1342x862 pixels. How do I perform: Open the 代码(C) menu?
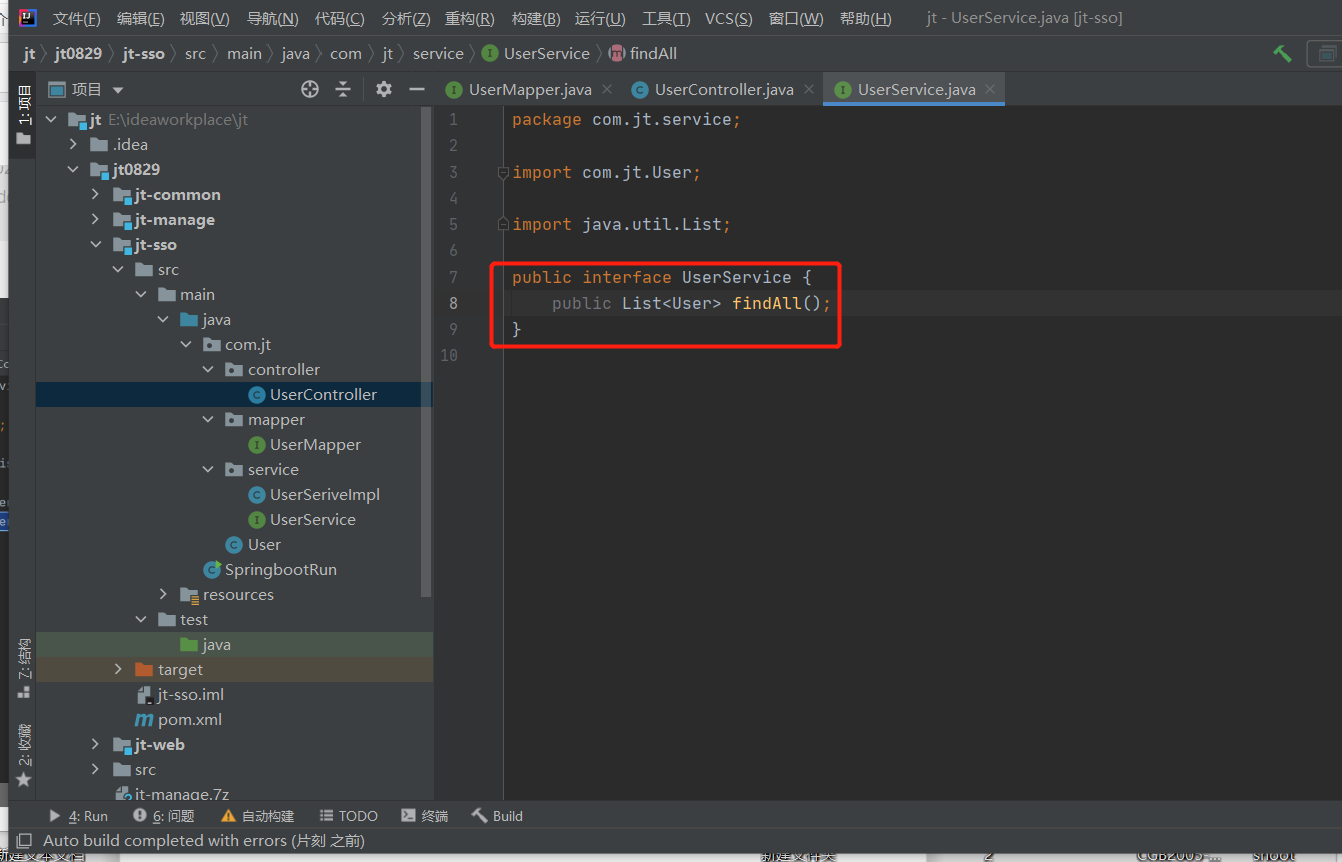tap(340, 19)
